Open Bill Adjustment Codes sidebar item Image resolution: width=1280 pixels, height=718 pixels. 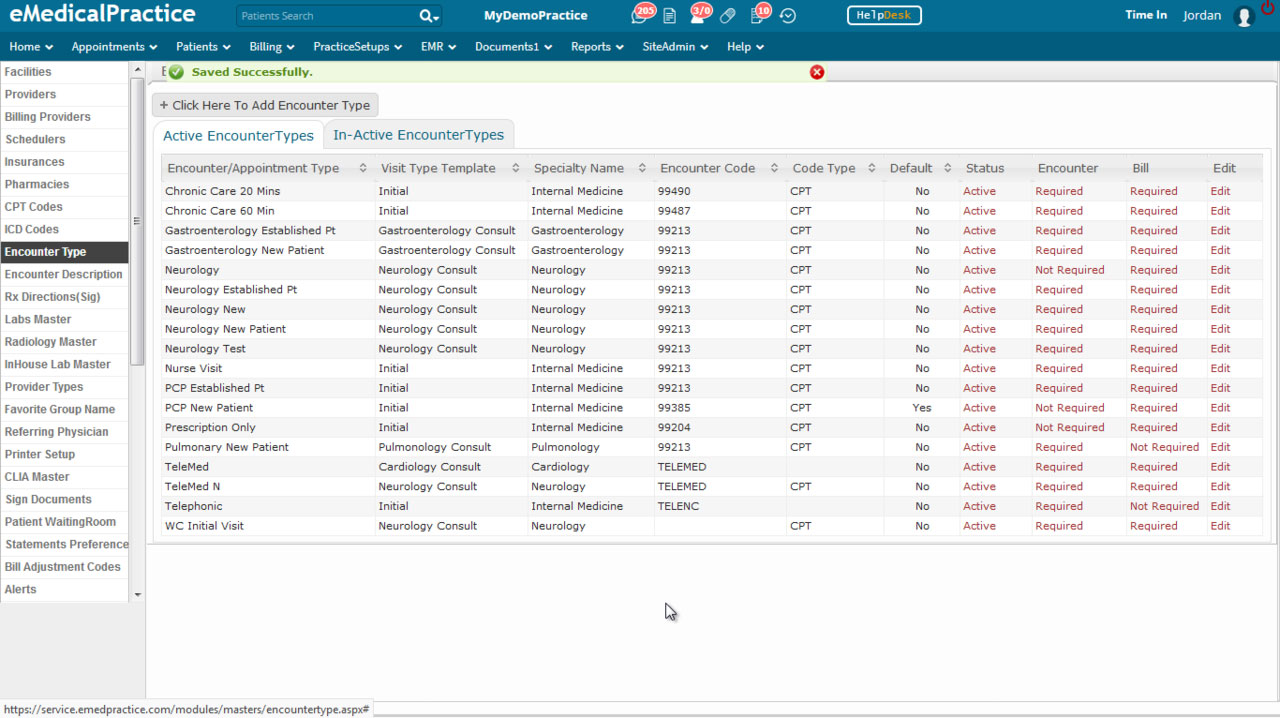click(x=65, y=567)
